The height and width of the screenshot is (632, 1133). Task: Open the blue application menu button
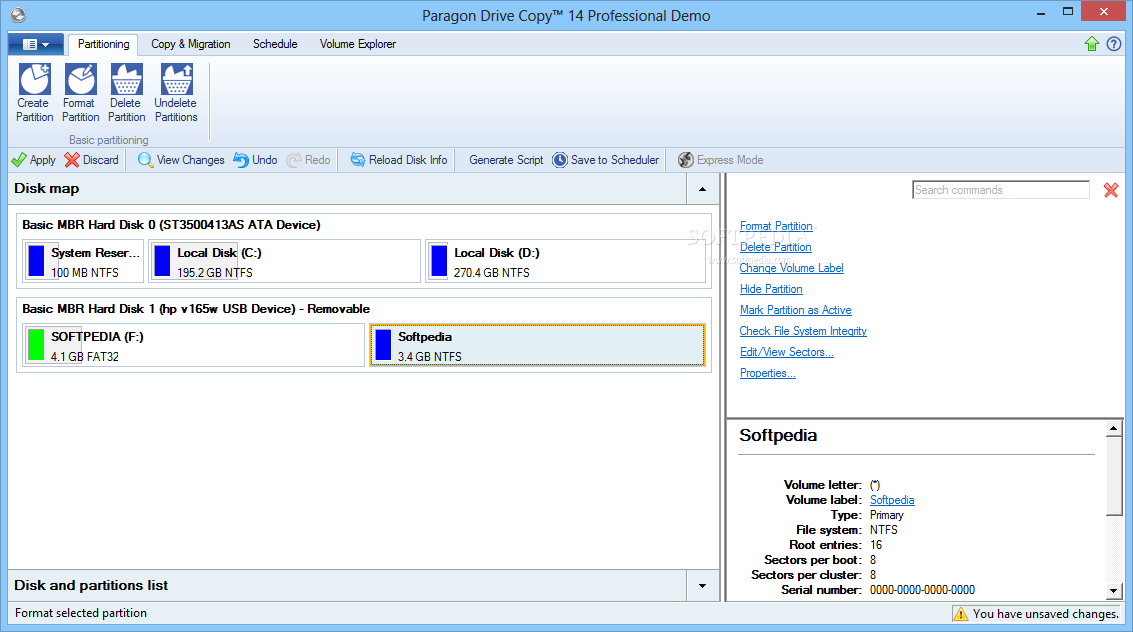pyautogui.click(x=35, y=44)
